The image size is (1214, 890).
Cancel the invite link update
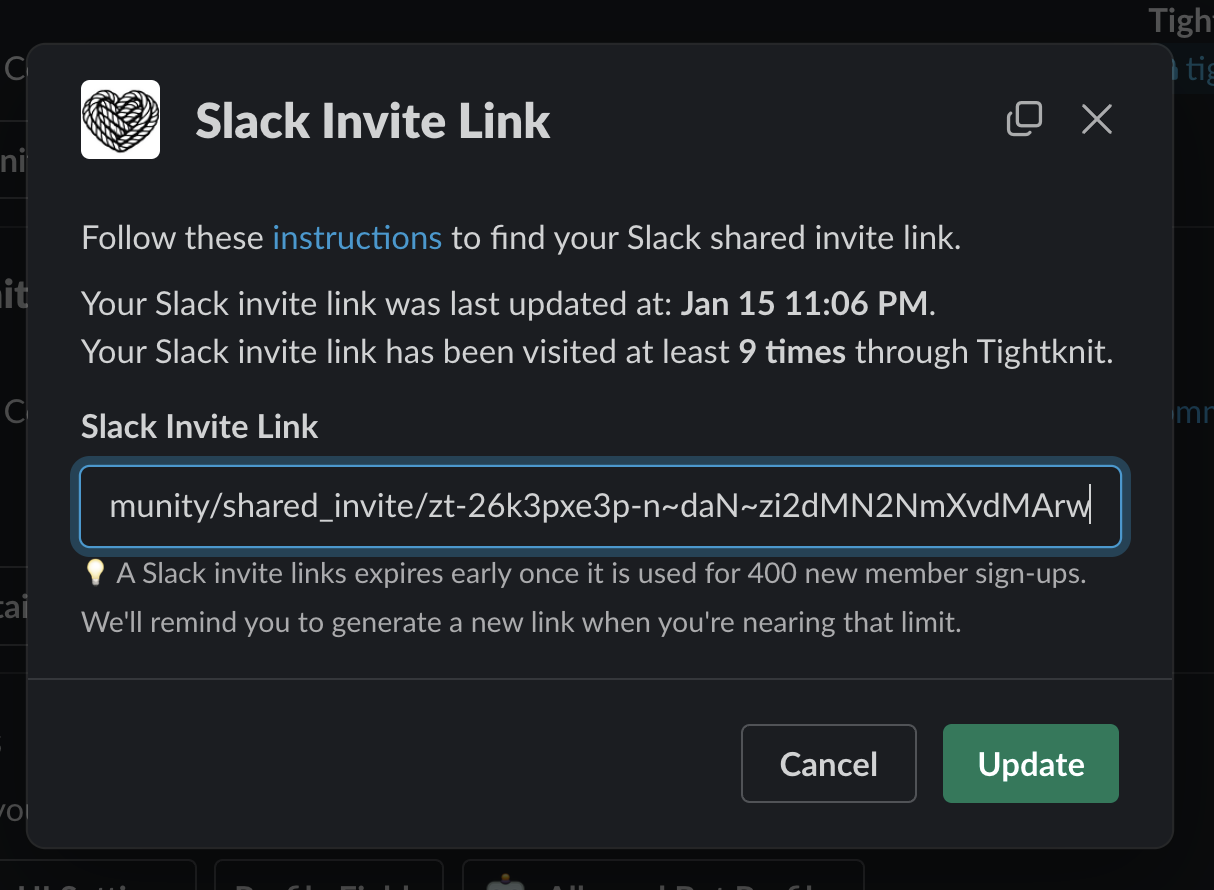tap(828, 763)
